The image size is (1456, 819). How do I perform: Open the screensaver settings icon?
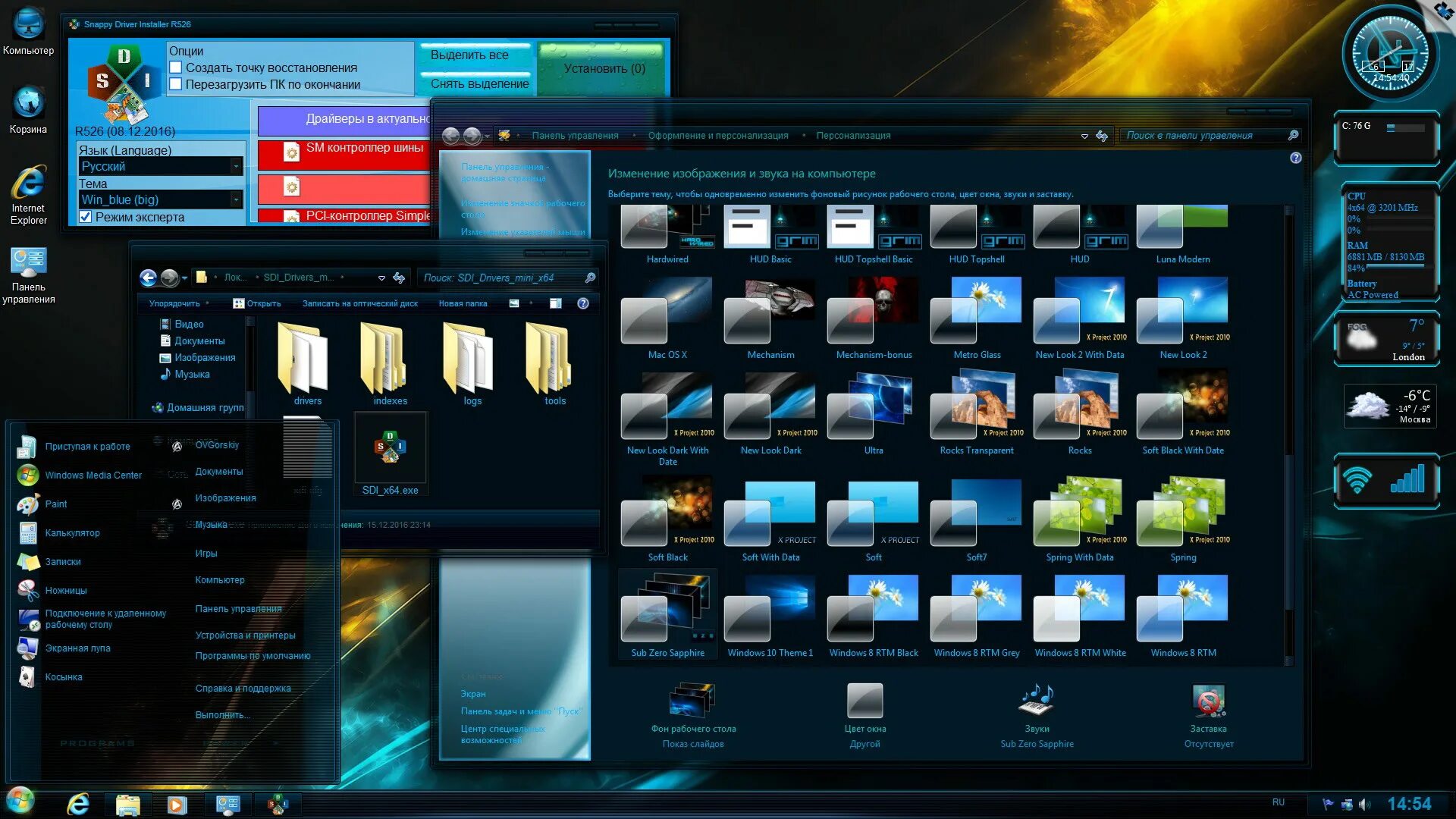[1208, 701]
